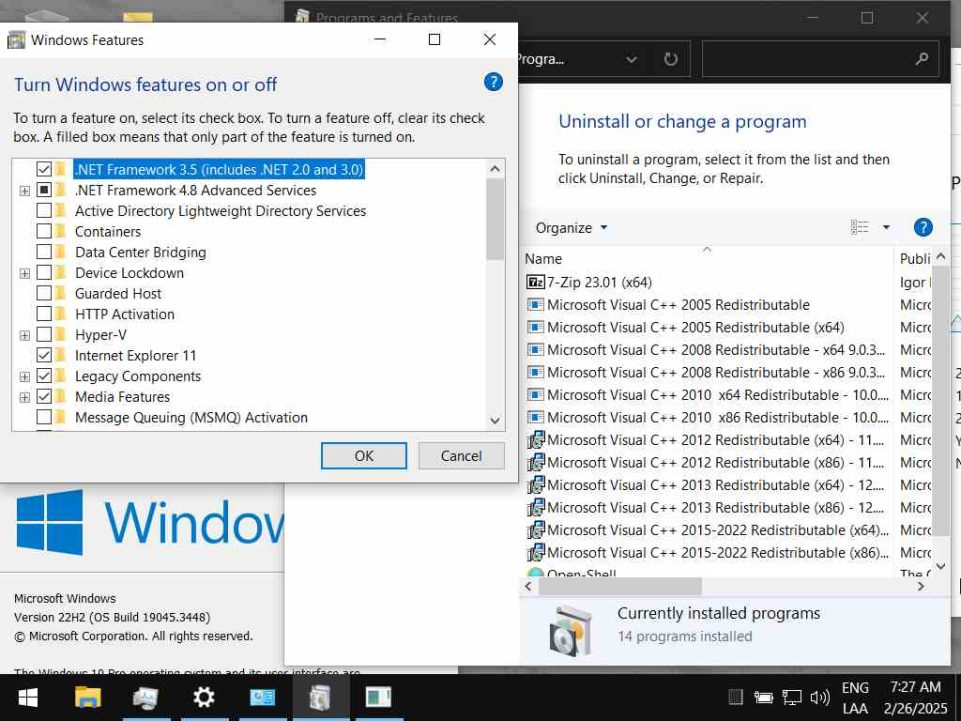961x721 pixels.
Task: Open Settings gear on the taskbar
Action: tap(203, 697)
